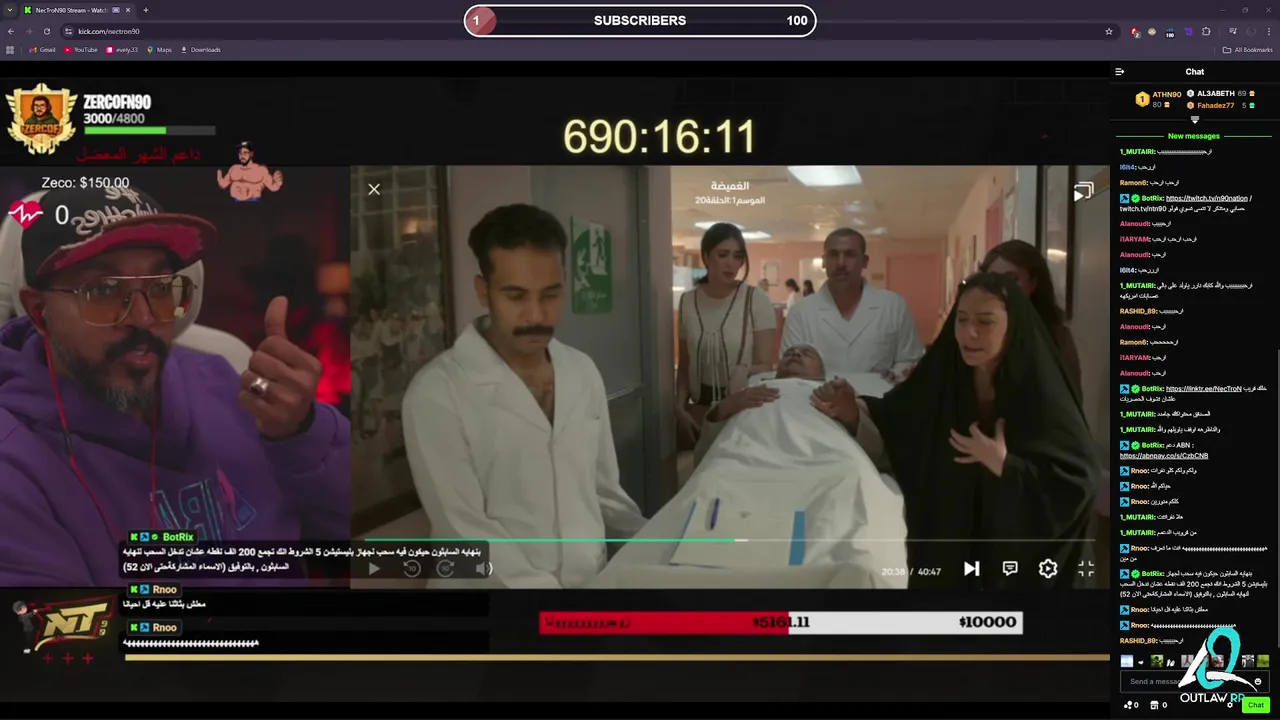The height and width of the screenshot is (720, 1280).
Task: Open the abnpay.co link in chat
Action: [1164, 455]
